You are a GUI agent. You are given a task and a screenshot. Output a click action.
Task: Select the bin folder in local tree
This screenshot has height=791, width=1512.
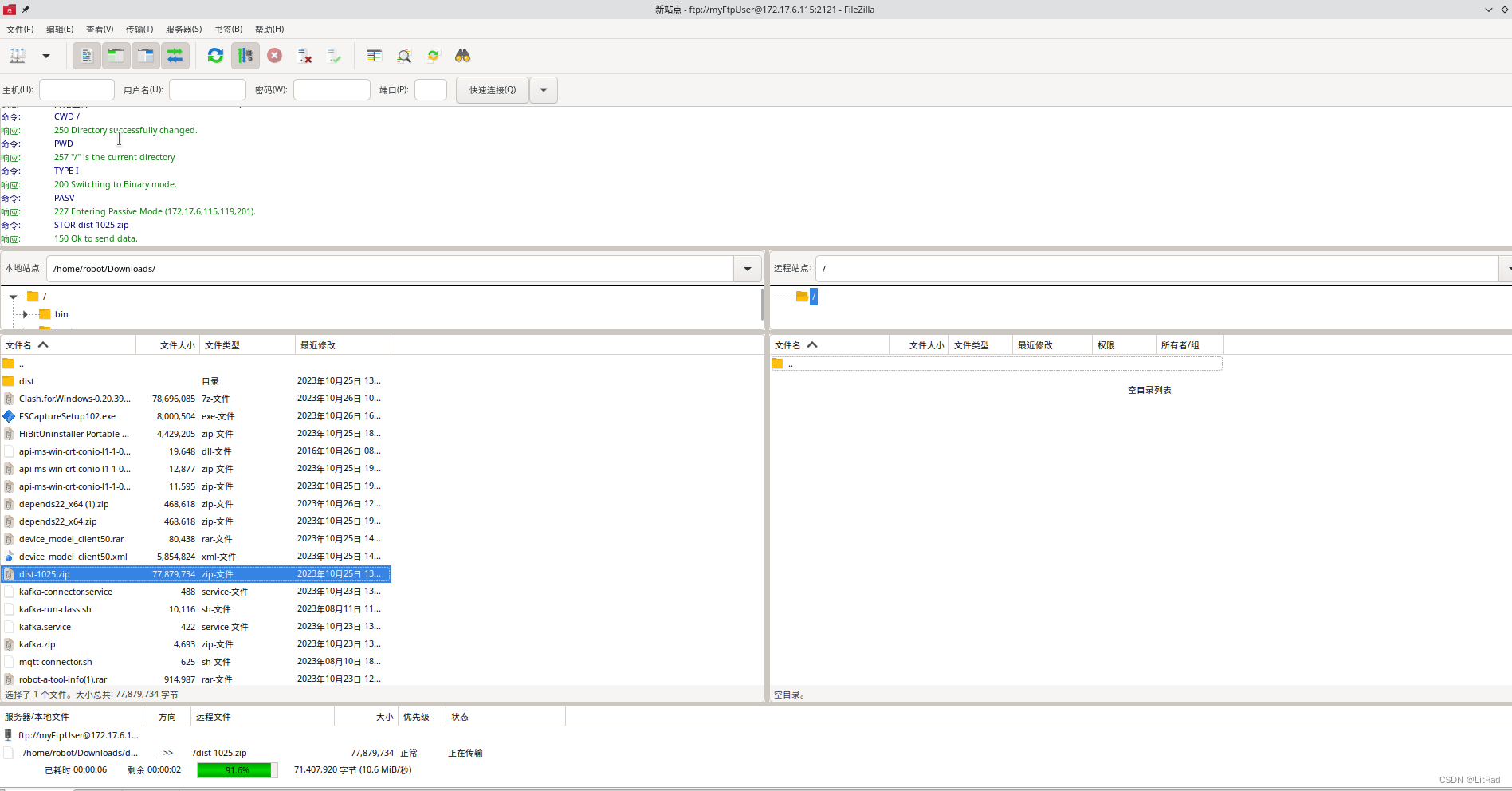coord(61,314)
